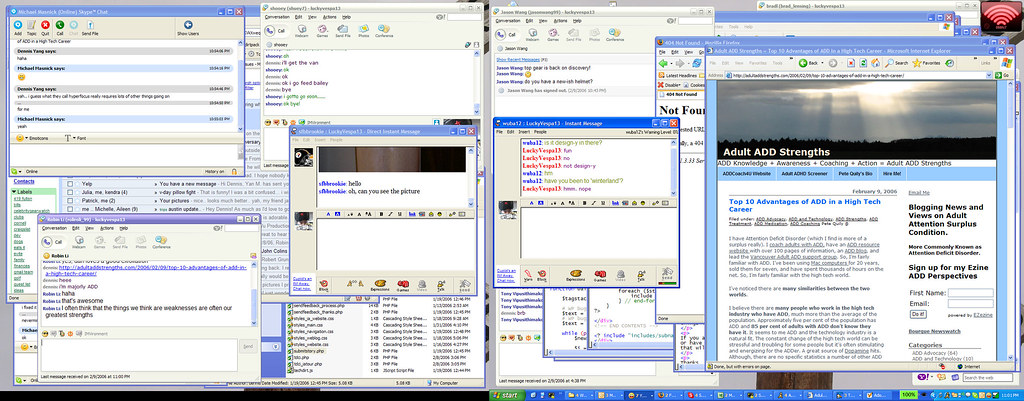The width and height of the screenshot is (1024, 401).
Task: Click Send File in Skype chat toolbar
Action: (89, 25)
